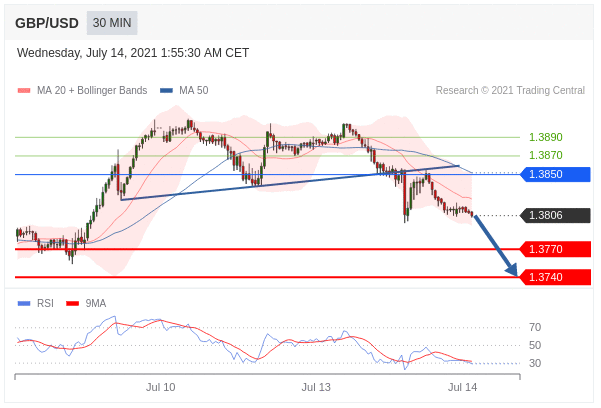Click the Wednesday, July 14, 2021 timestamp

click(x=133, y=53)
